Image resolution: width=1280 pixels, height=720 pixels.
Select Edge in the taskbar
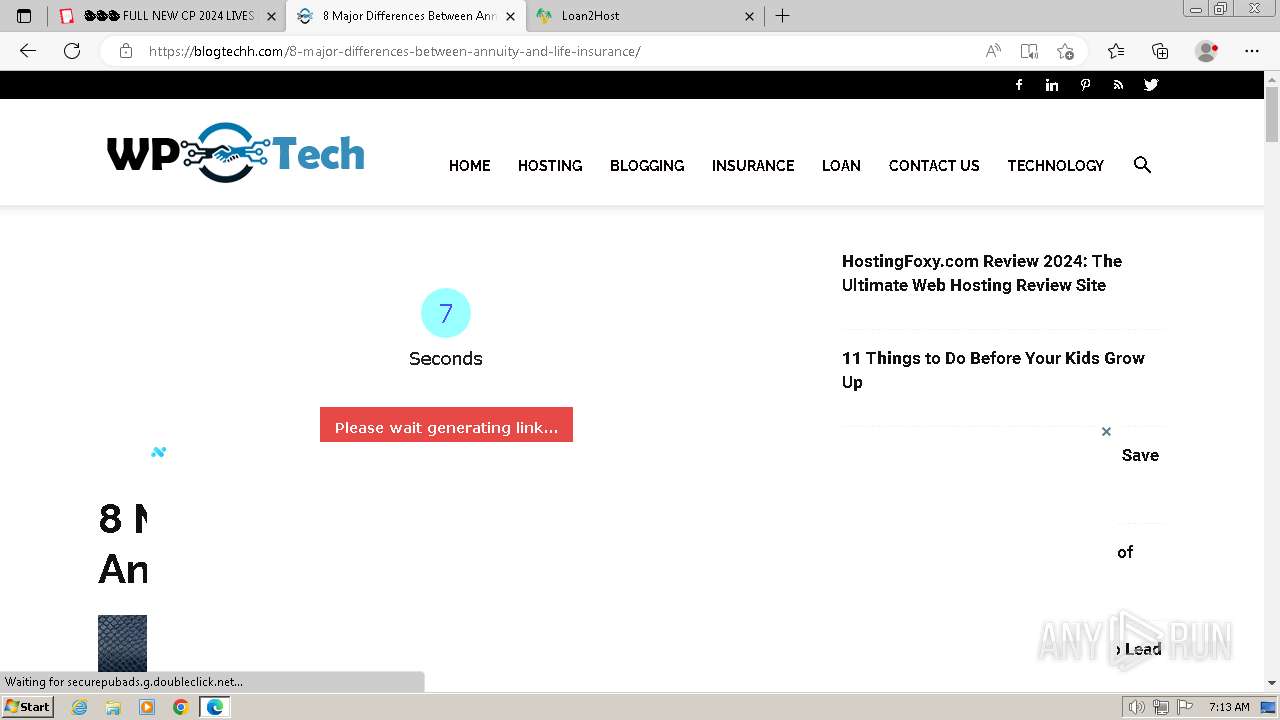pos(215,707)
